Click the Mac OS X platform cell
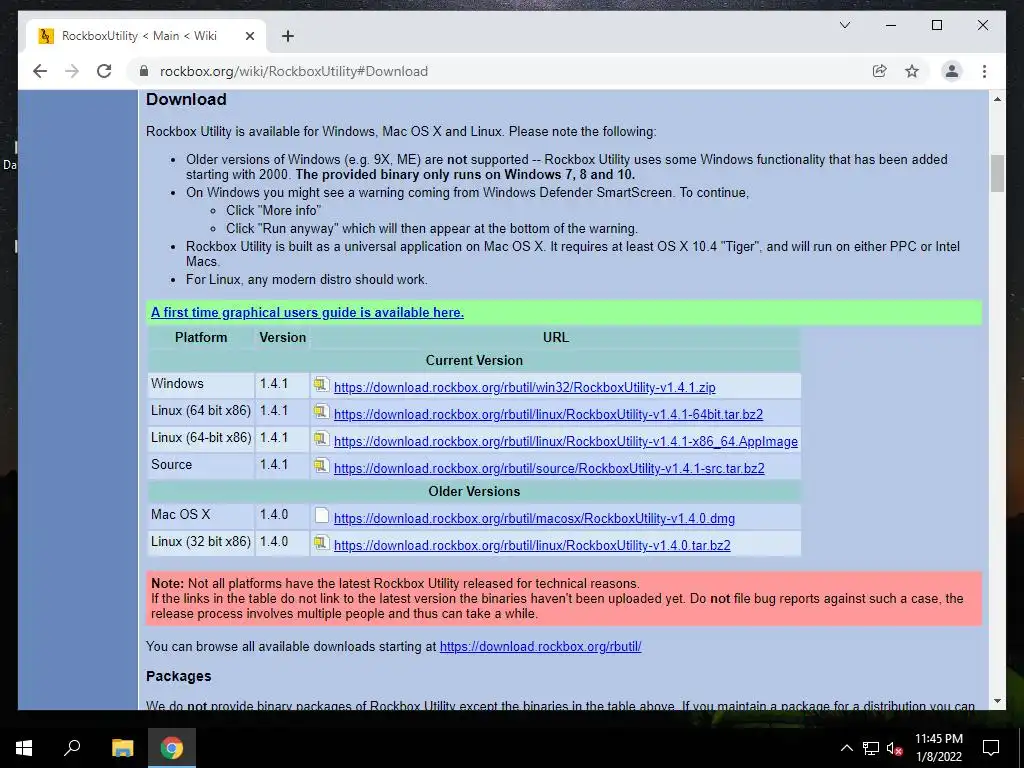This screenshot has width=1024, height=768. click(201, 517)
